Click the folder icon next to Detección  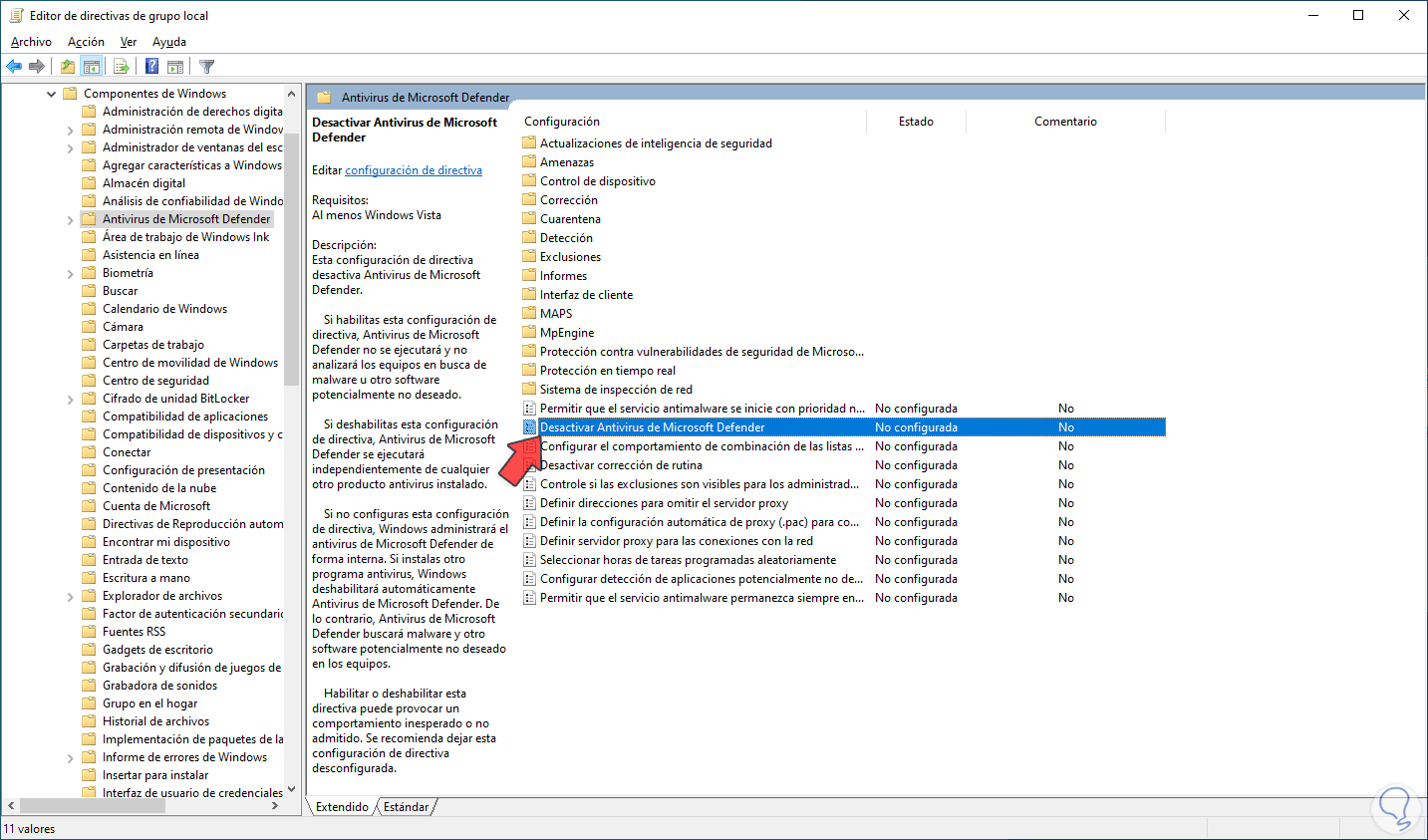529,238
